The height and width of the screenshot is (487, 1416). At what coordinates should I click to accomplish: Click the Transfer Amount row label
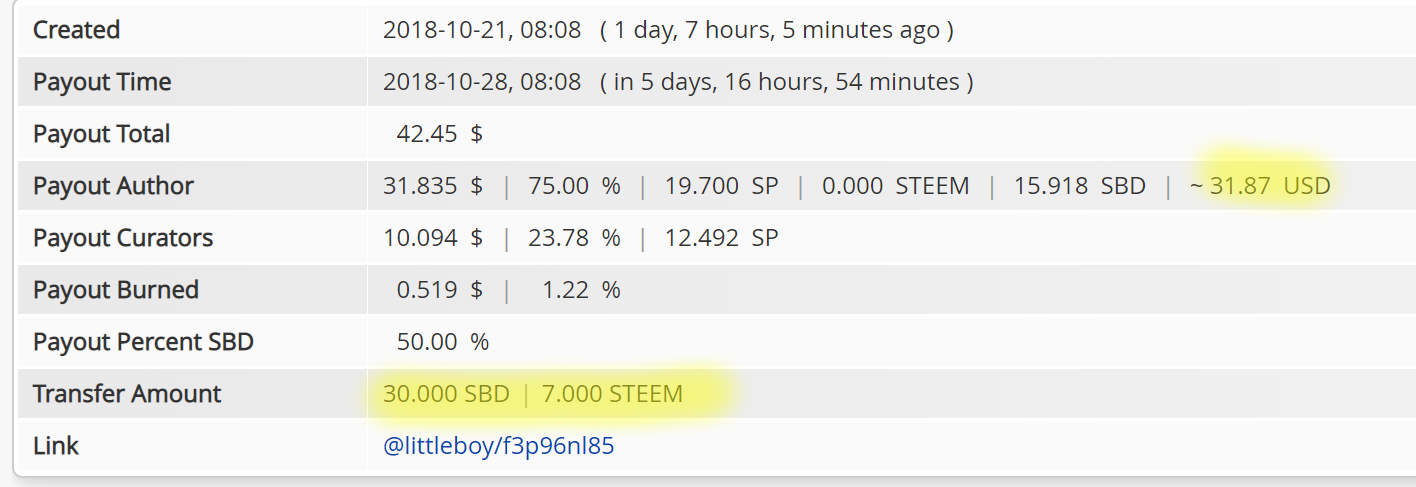point(127,394)
